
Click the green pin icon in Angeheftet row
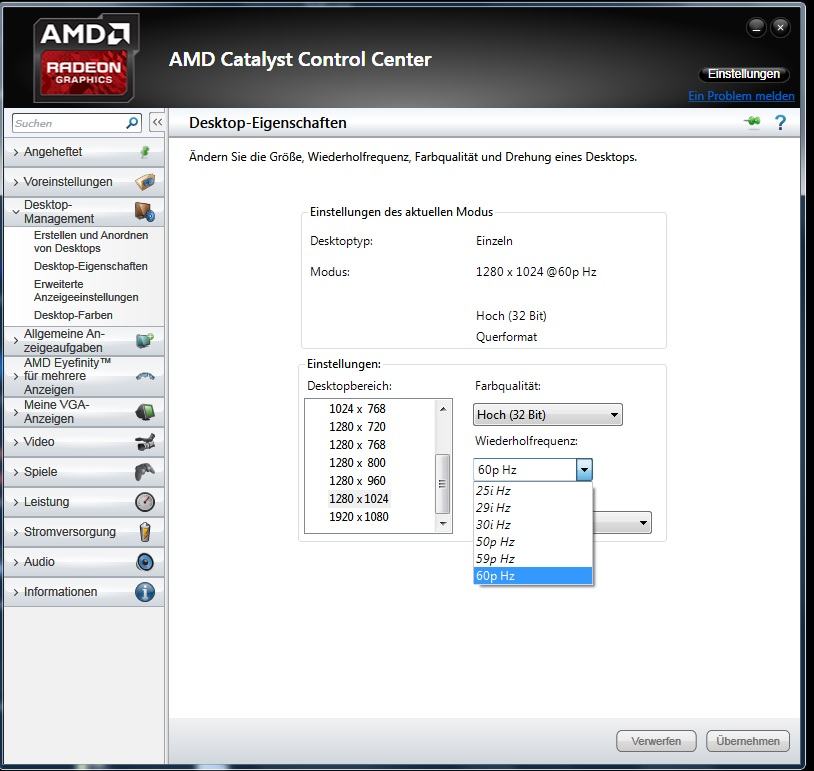pyautogui.click(x=145, y=152)
